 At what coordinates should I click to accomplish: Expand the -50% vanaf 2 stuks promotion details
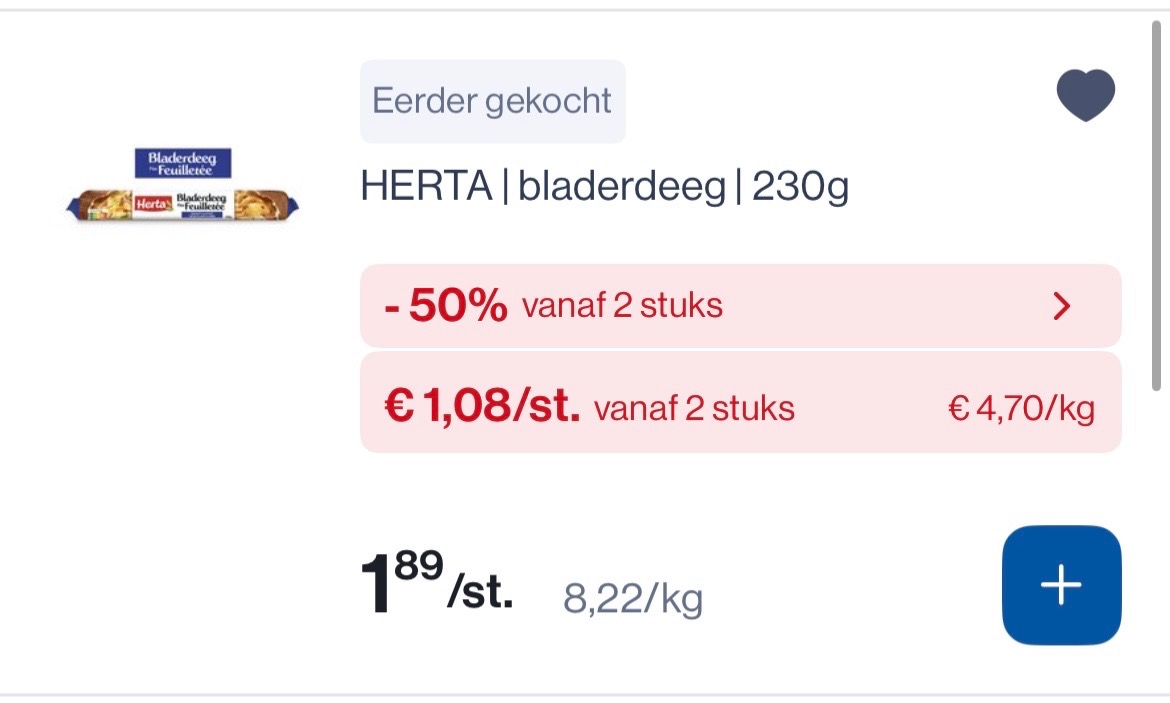[740, 306]
